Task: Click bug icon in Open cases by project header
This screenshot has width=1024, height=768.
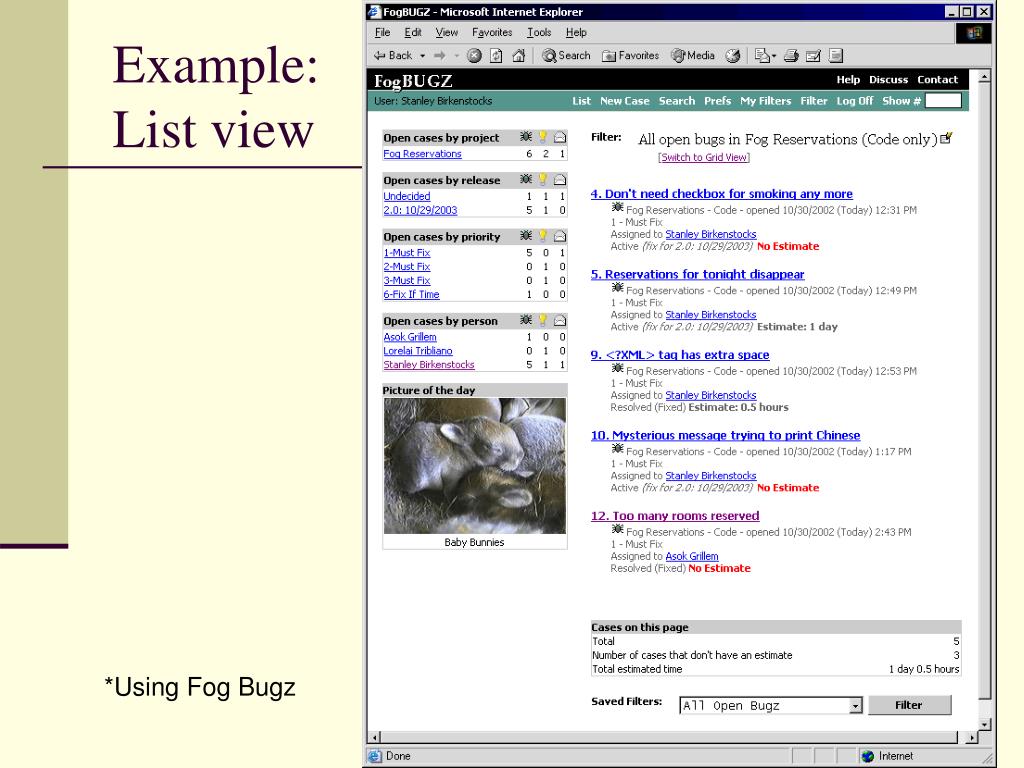Action: pyautogui.click(x=526, y=137)
